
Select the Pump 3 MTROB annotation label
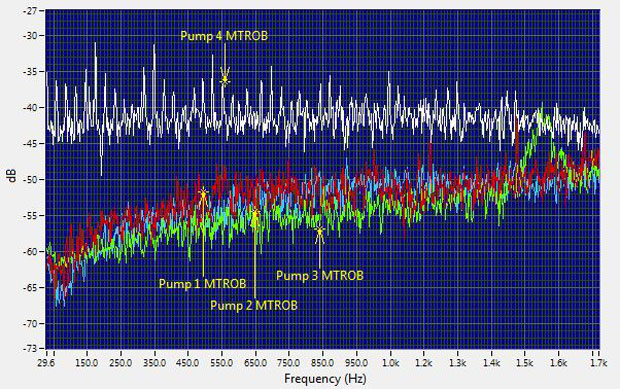click(x=319, y=276)
